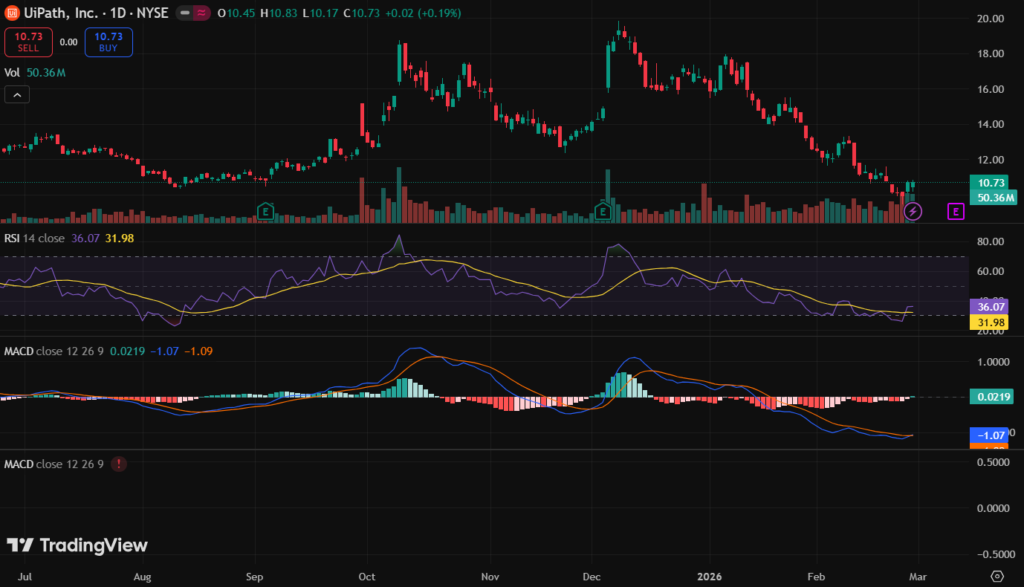This screenshot has height=587, width=1024.
Task: Click the UiPath orange symbol logo
Action: (x=11, y=13)
